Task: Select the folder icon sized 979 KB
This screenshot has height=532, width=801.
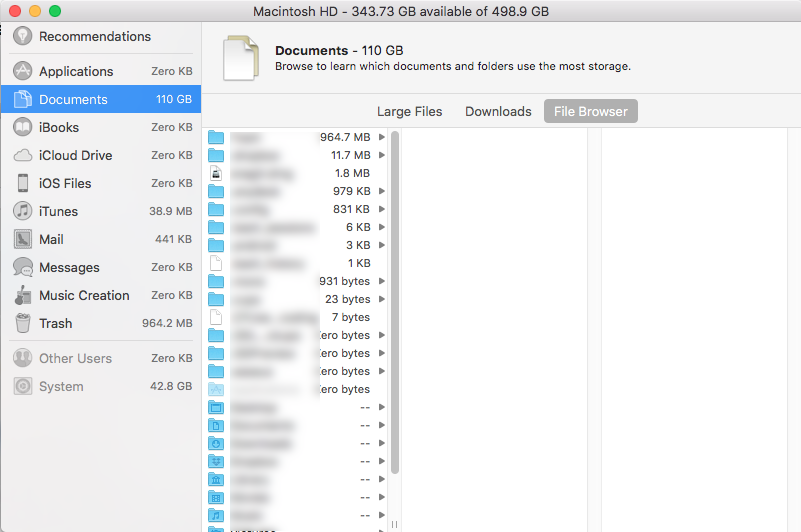Action: pos(216,191)
